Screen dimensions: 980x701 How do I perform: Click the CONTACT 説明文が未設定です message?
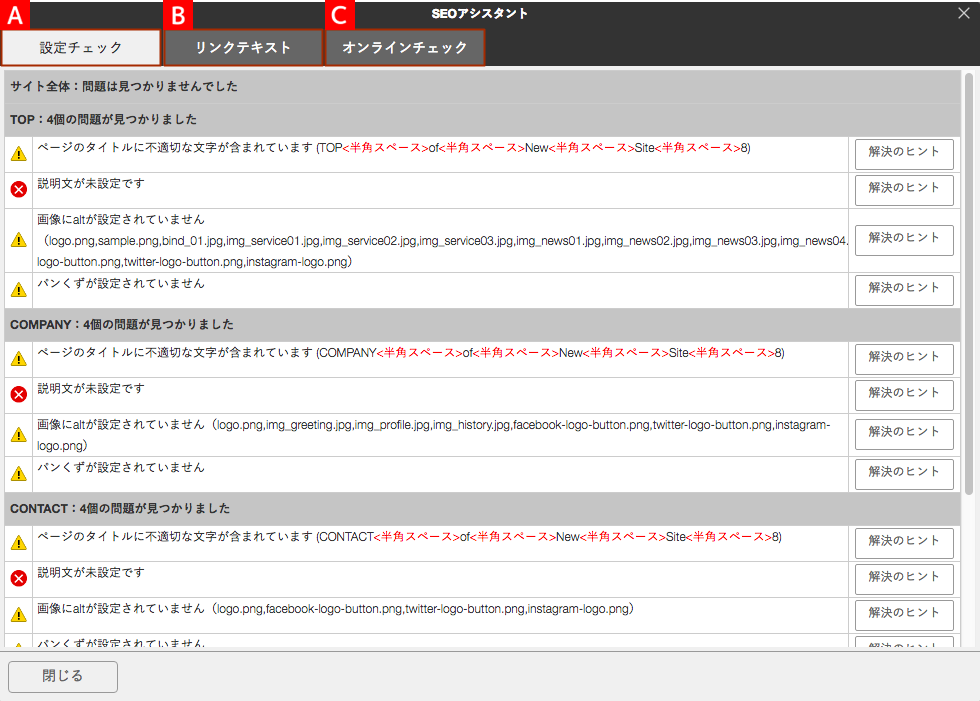point(91,572)
